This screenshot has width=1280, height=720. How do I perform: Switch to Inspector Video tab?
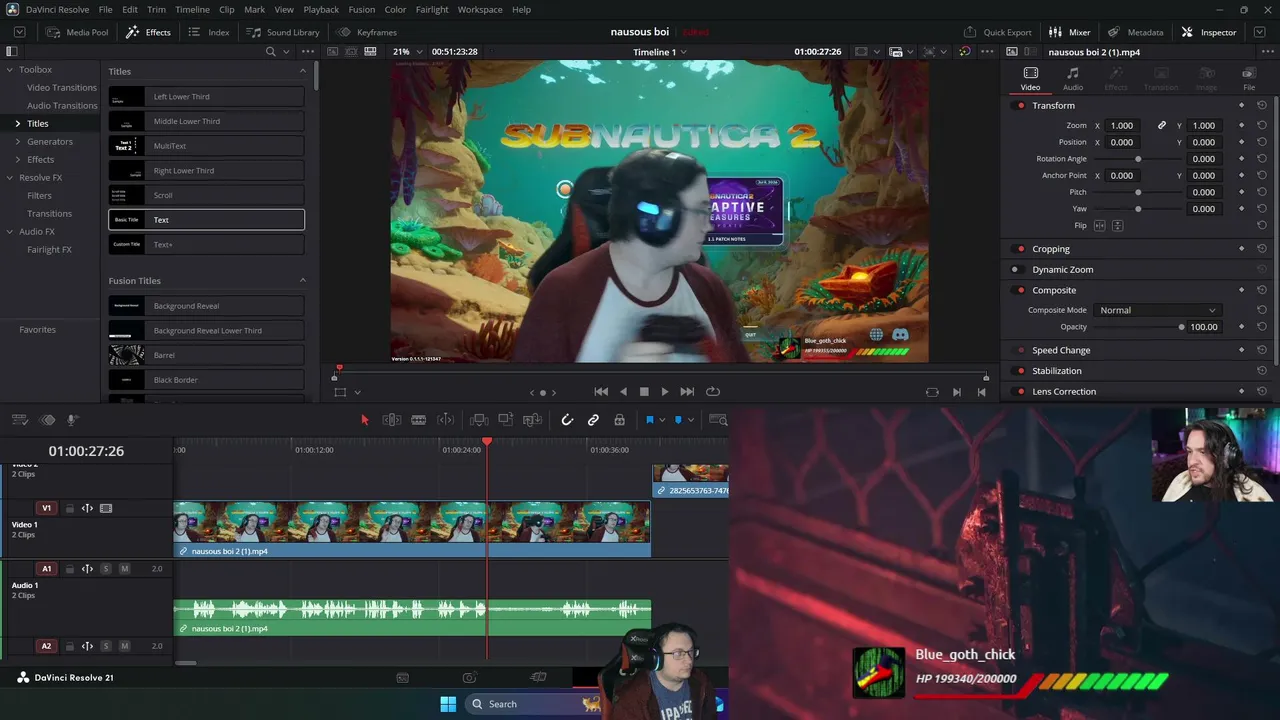point(1030,79)
